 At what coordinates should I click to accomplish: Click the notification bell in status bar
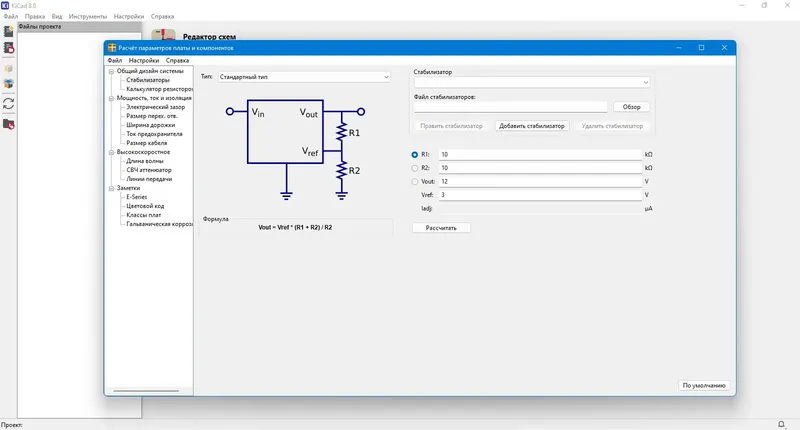[781, 424]
